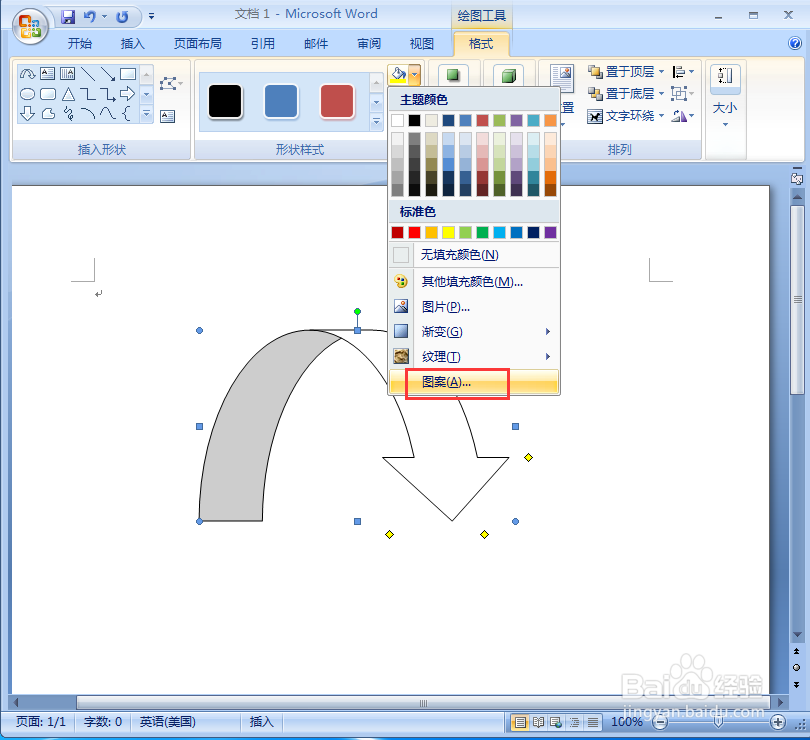Open the View tab (视图)

coord(422,44)
